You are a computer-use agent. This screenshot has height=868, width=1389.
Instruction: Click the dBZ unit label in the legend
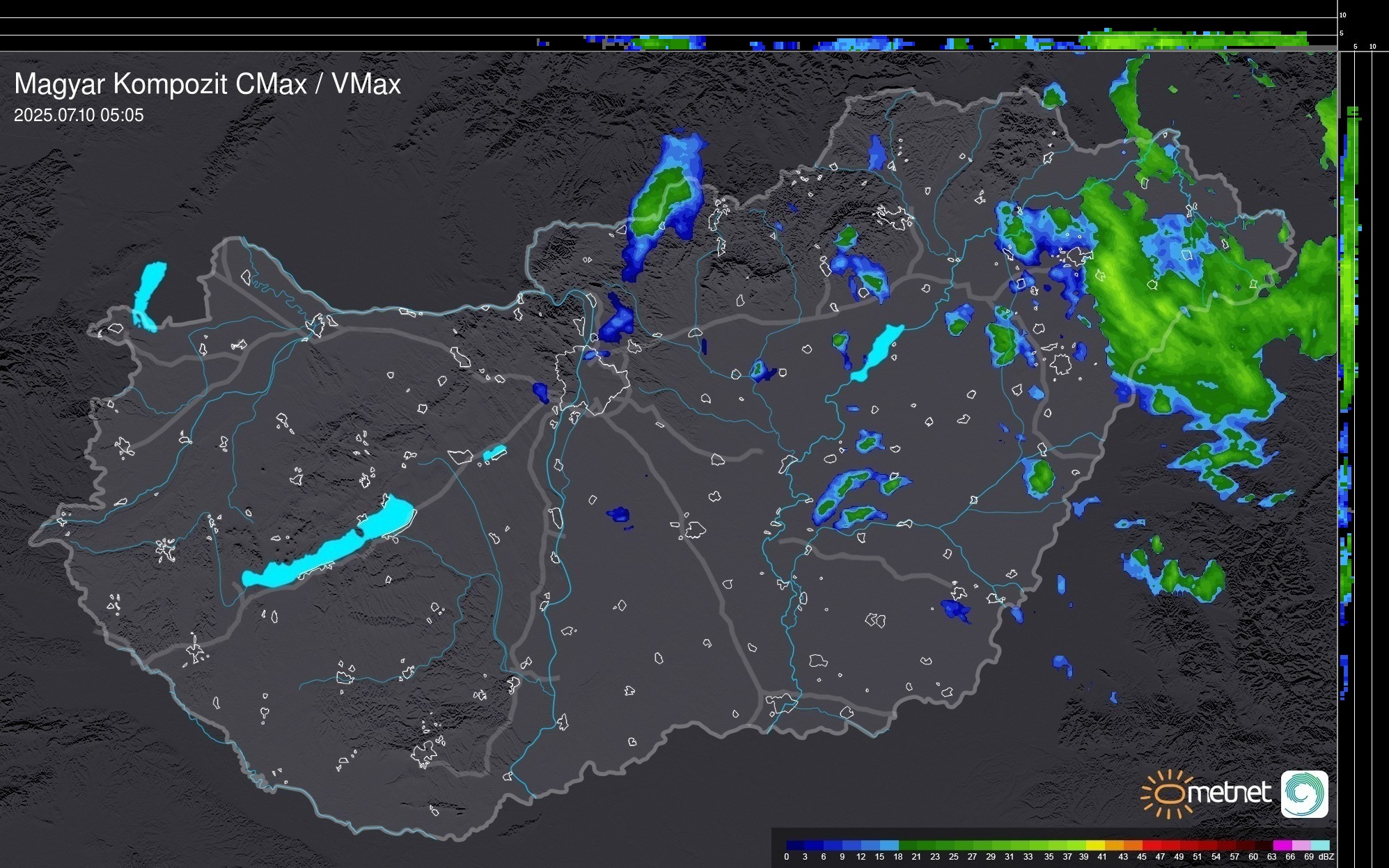1327,857
